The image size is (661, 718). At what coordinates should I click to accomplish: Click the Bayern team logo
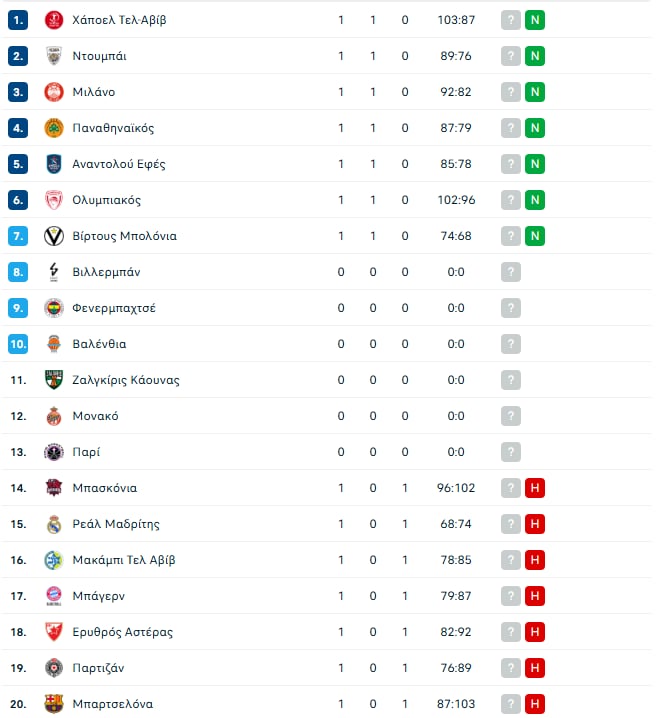[x=54, y=596]
